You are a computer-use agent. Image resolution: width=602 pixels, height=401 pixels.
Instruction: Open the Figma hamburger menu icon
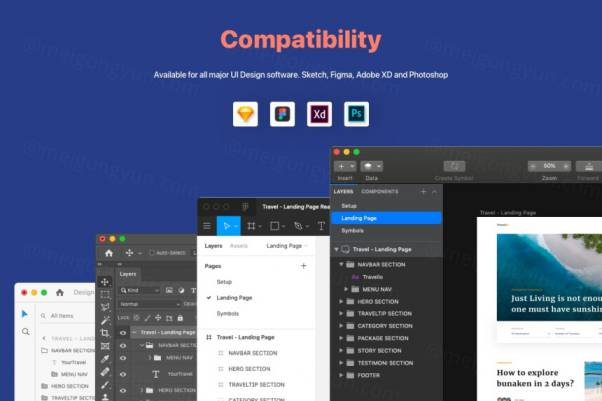click(207, 227)
